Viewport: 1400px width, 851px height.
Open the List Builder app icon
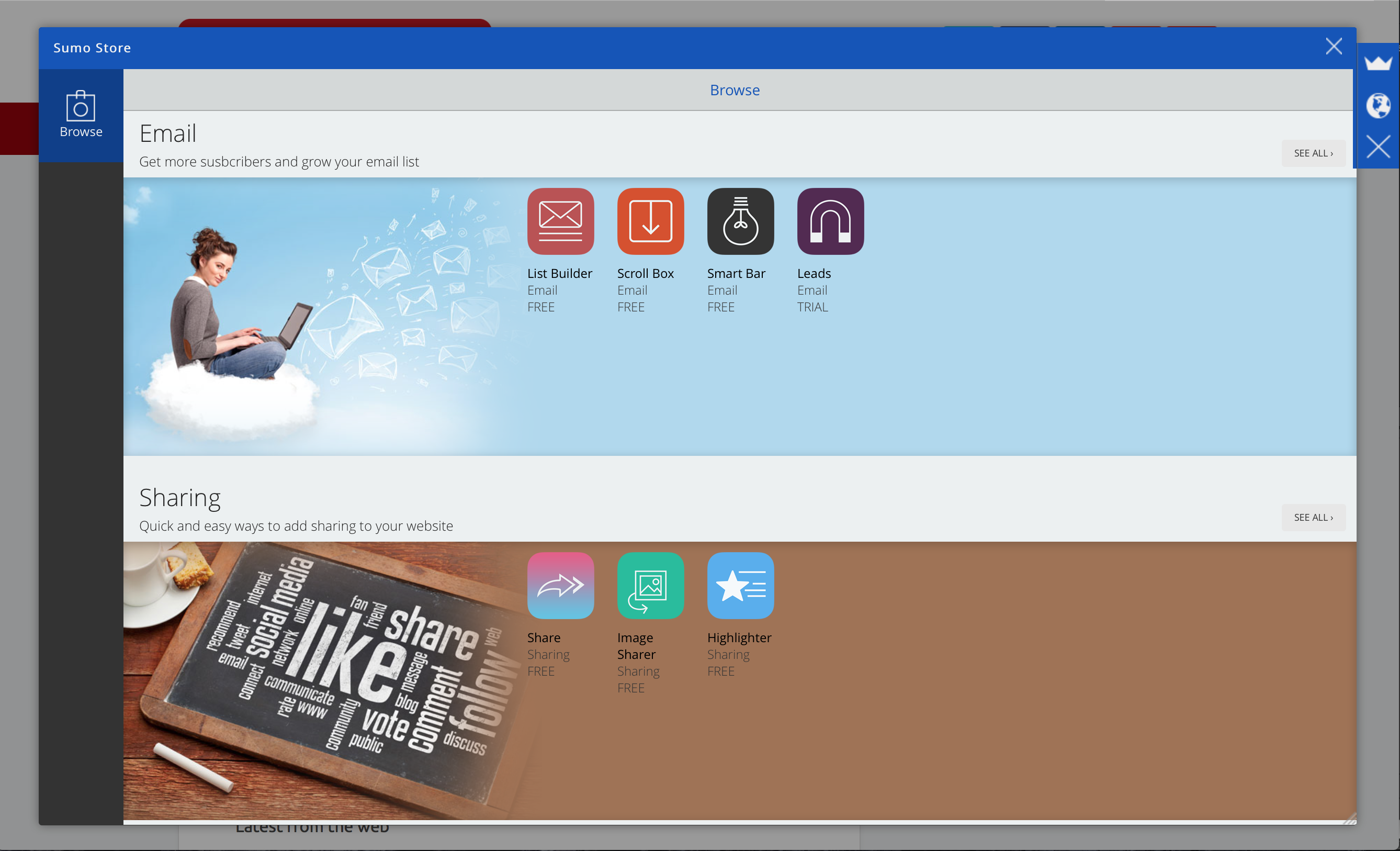(560, 221)
